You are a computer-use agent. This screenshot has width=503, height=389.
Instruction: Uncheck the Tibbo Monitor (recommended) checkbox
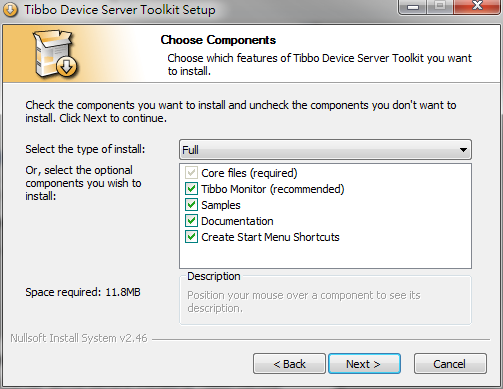click(x=191, y=189)
